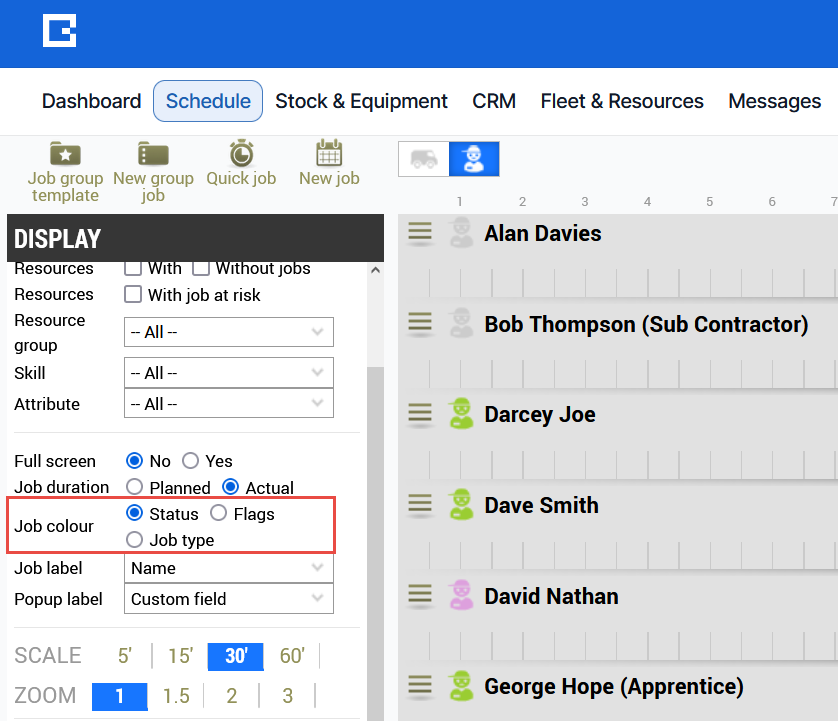Enable the With job at risk checkbox
The height and width of the screenshot is (721, 838).
(x=133, y=294)
